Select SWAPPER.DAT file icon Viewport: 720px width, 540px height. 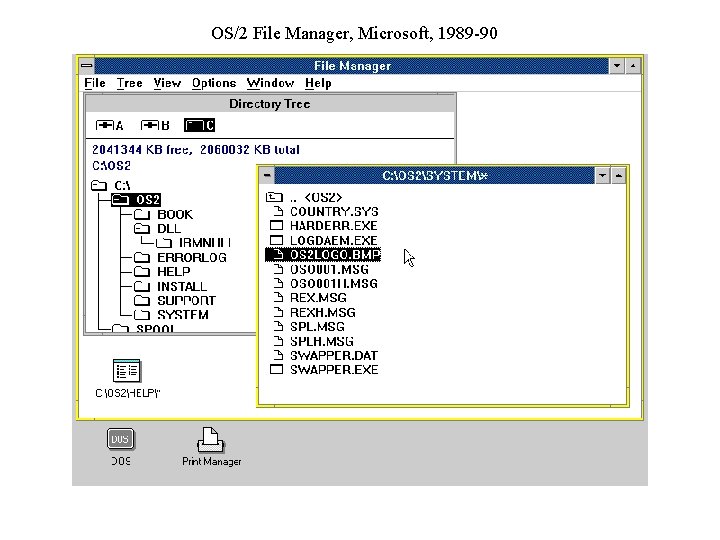point(278,355)
